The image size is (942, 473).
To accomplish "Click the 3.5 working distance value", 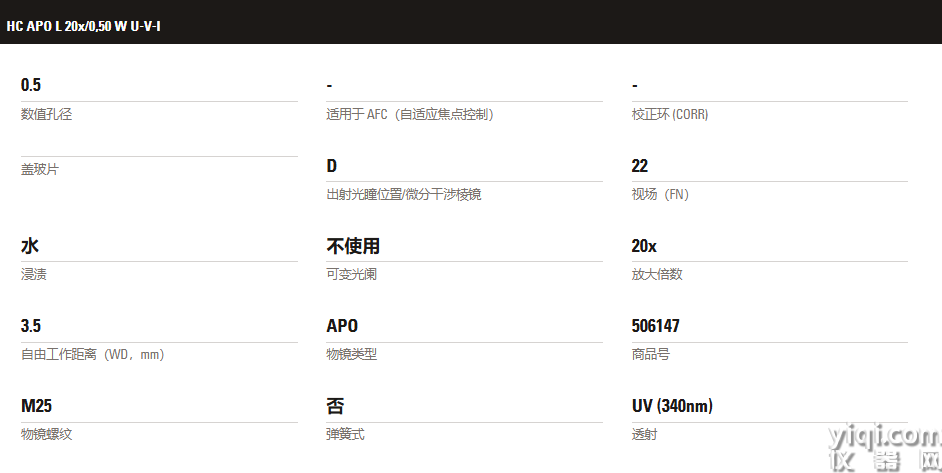I will tap(31, 326).
